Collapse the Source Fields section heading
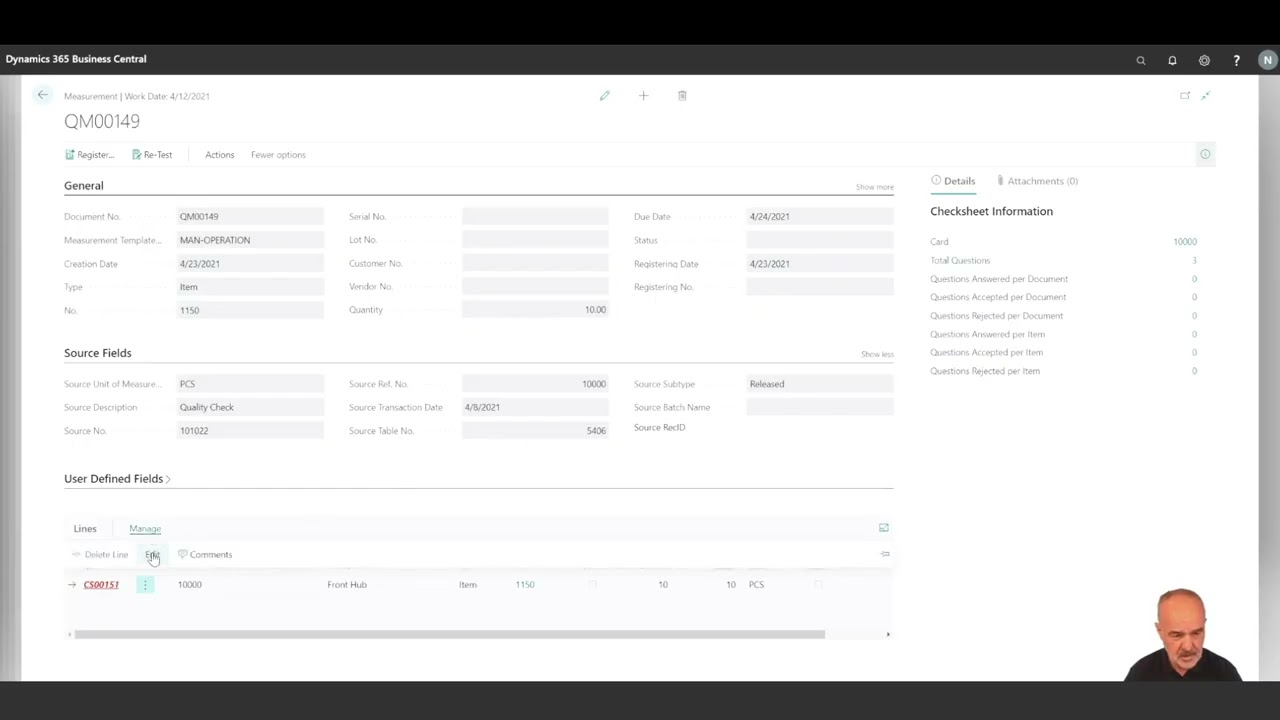Image resolution: width=1280 pixels, height=720 pixels. pos(98,353)
